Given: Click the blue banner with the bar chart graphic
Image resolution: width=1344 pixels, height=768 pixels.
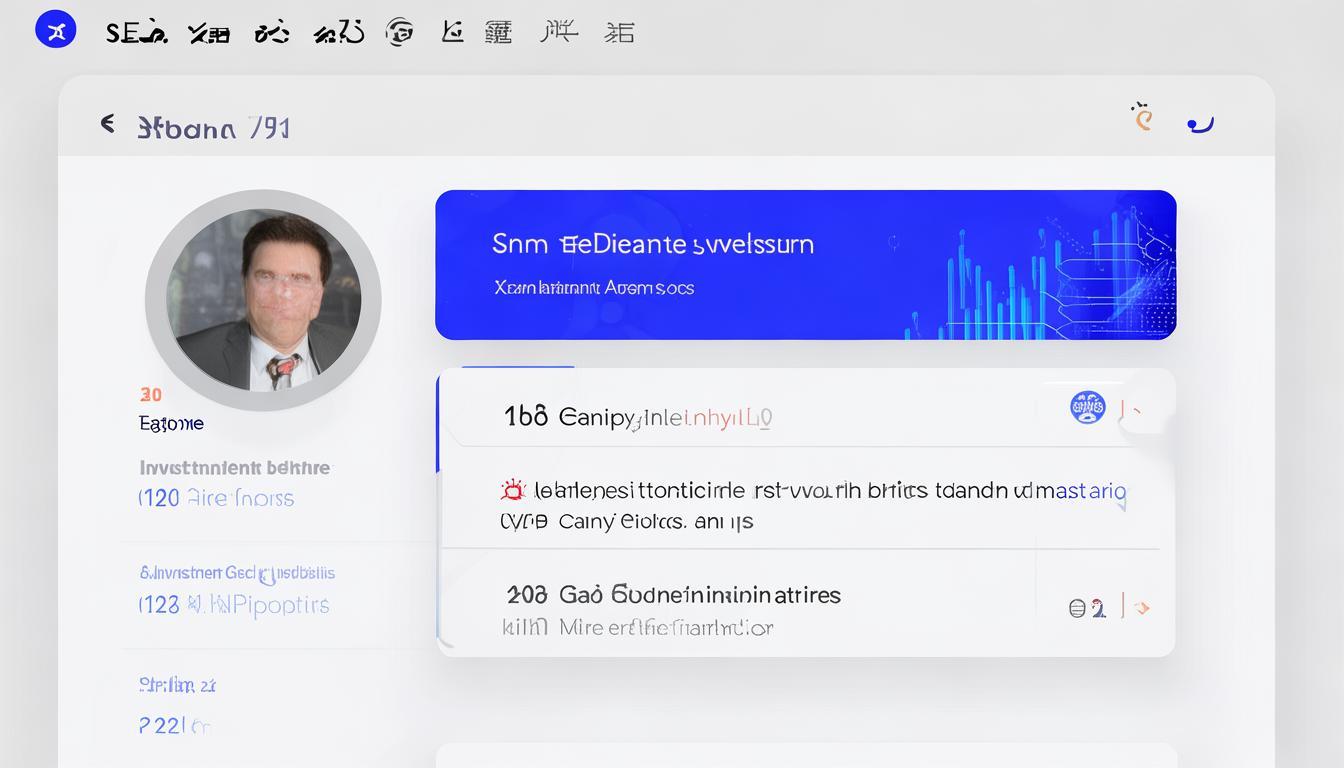Looking at the screenshot, I should point(806,264).
